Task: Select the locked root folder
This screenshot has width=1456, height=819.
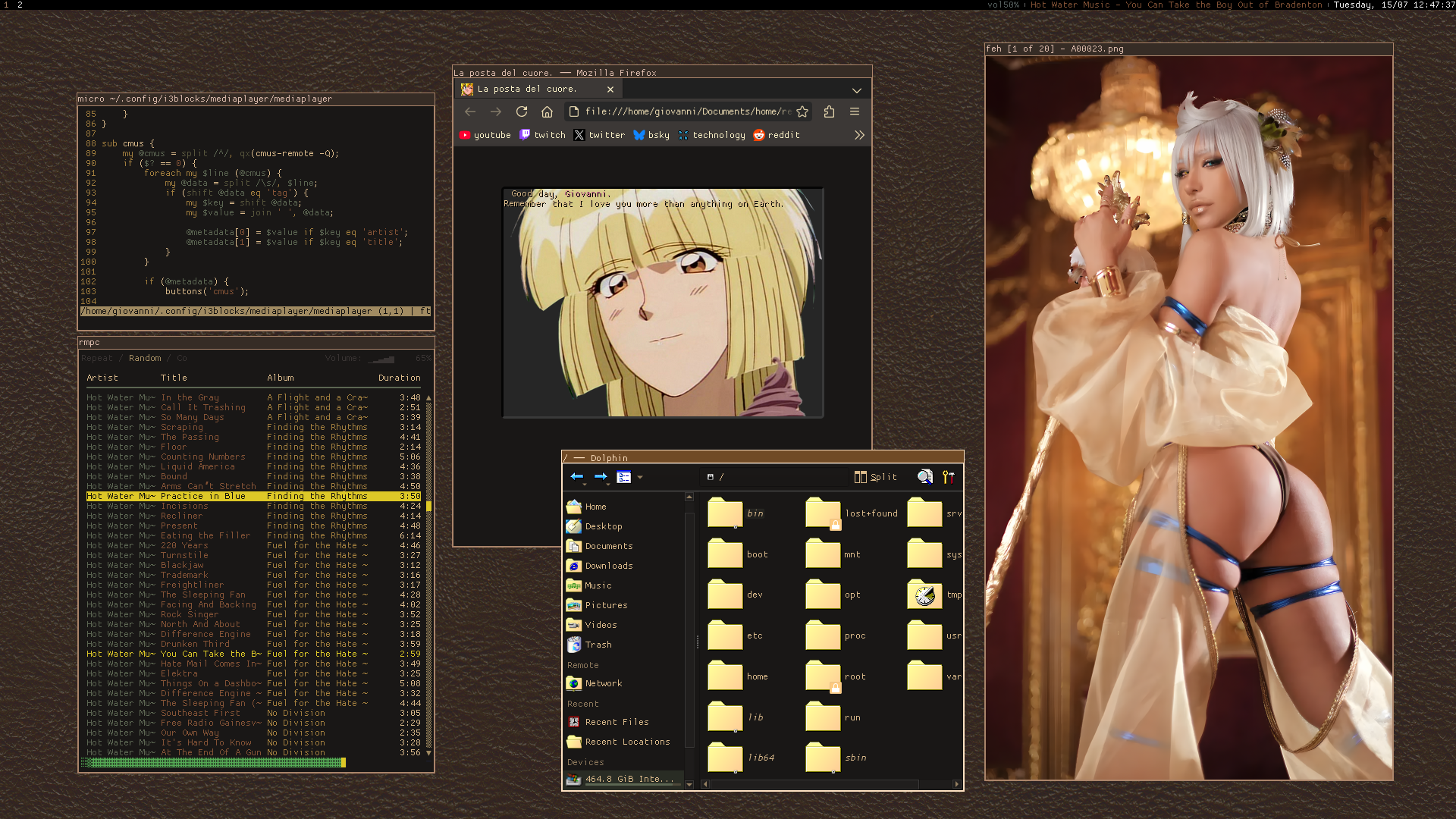Action: [x=823, y=676]
